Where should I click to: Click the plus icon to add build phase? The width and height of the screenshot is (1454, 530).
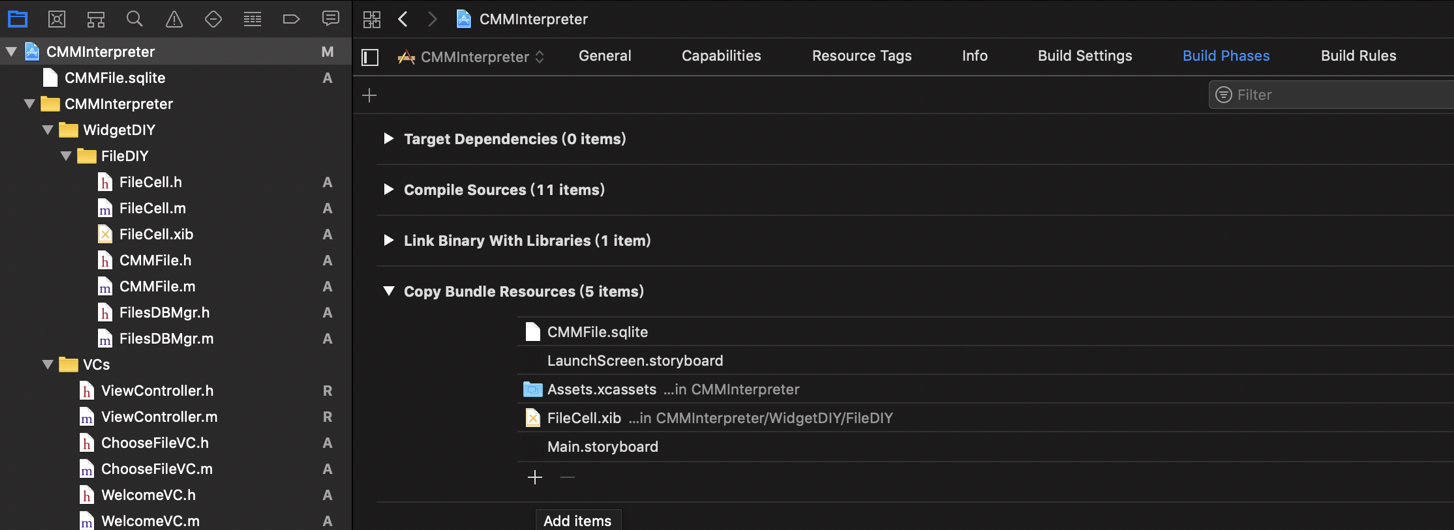click(x=370, y=95)
